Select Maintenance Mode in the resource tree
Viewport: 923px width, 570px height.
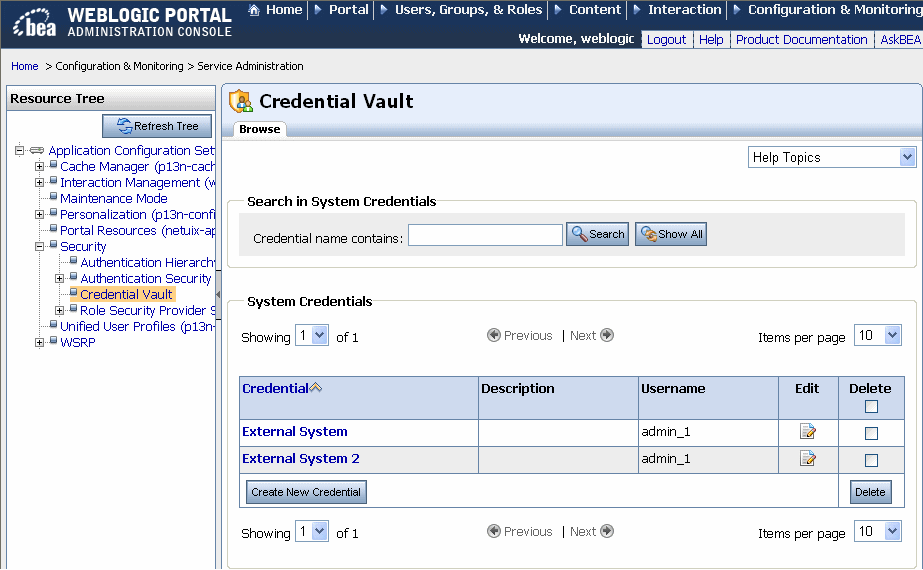[x=114, y=198]
